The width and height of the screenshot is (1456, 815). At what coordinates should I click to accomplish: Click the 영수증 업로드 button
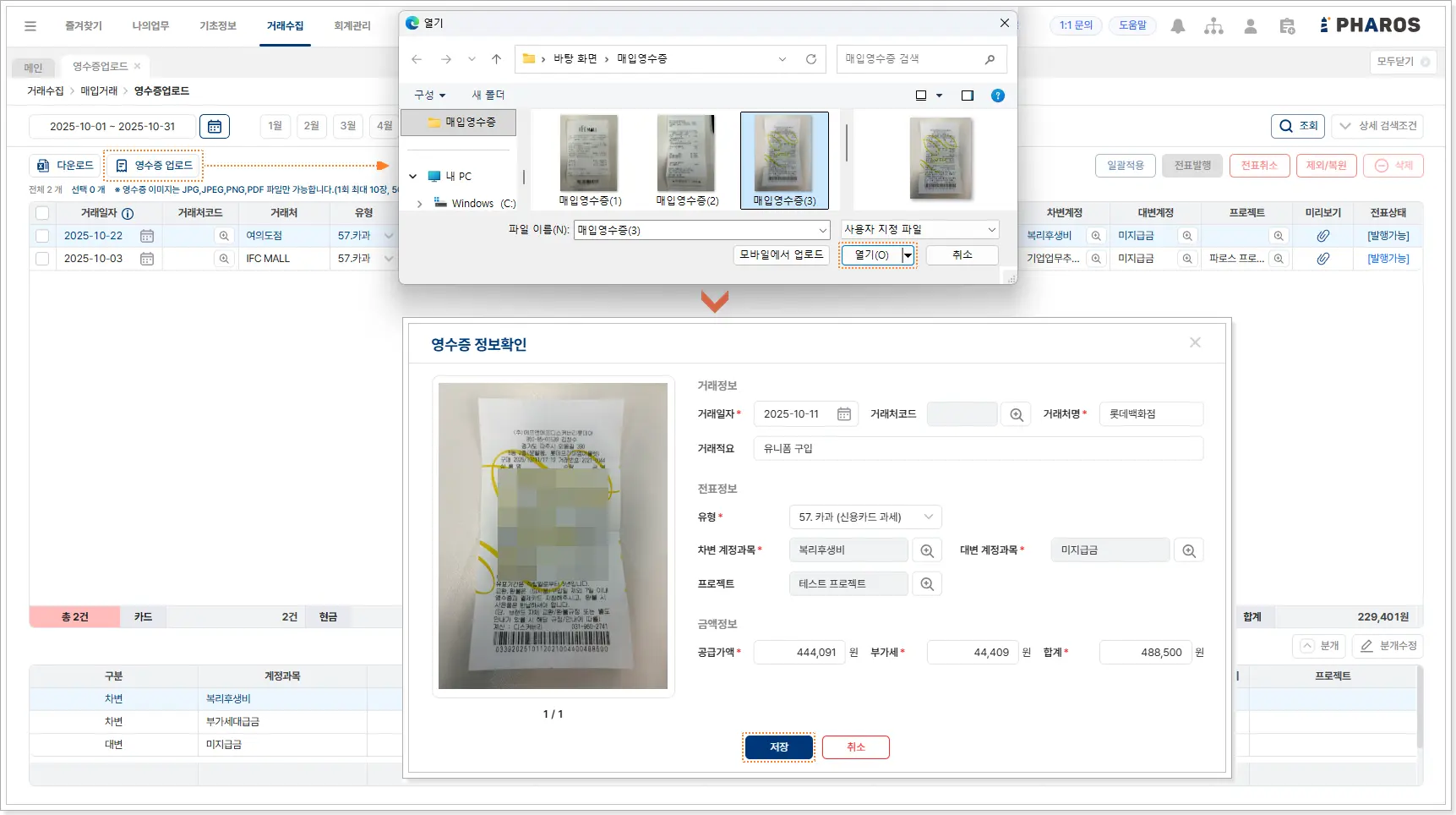pyautogui.click(x=154, y=166)
